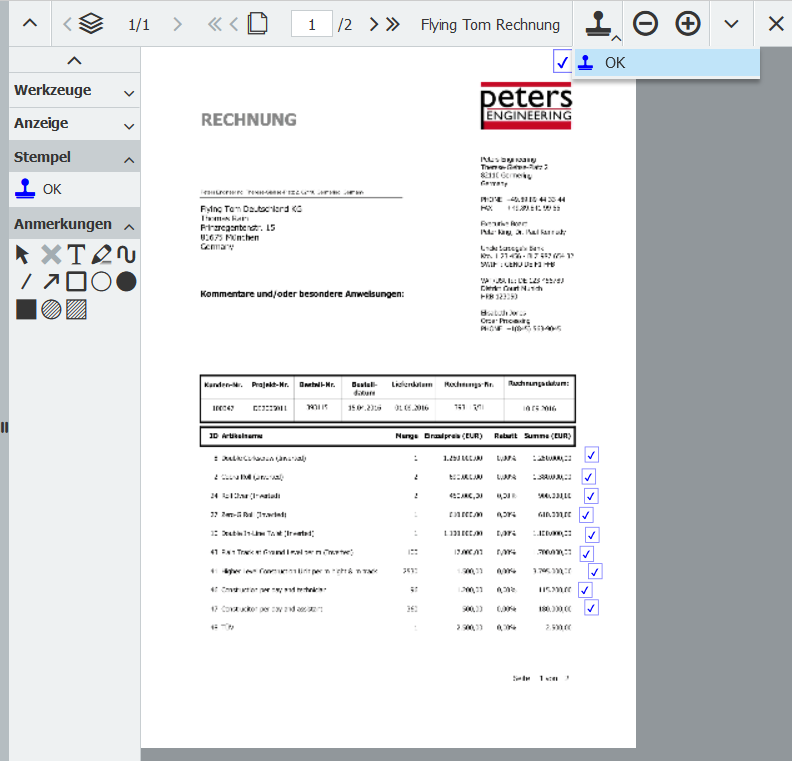Open the stamp toolbar dropdown button
The height and width of the screenshot is (761, 792).
click(599, 24)
